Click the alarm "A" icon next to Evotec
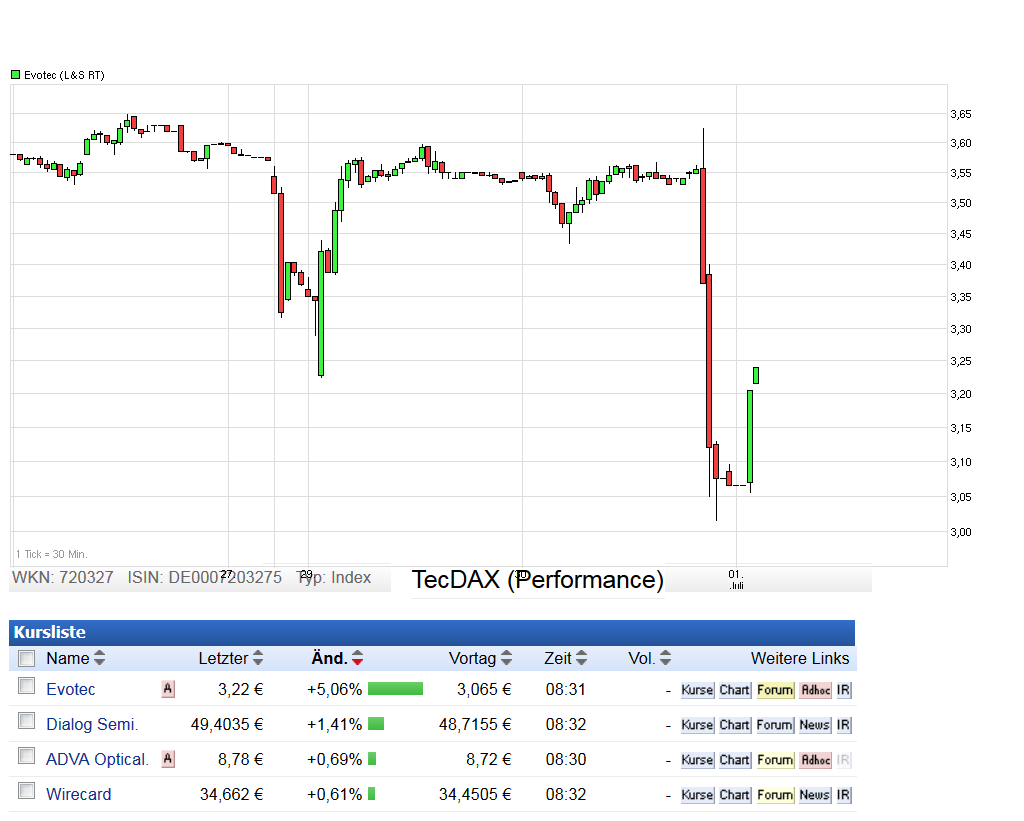This screenshot has height=821, width=1024. click(x=167, y=689)
